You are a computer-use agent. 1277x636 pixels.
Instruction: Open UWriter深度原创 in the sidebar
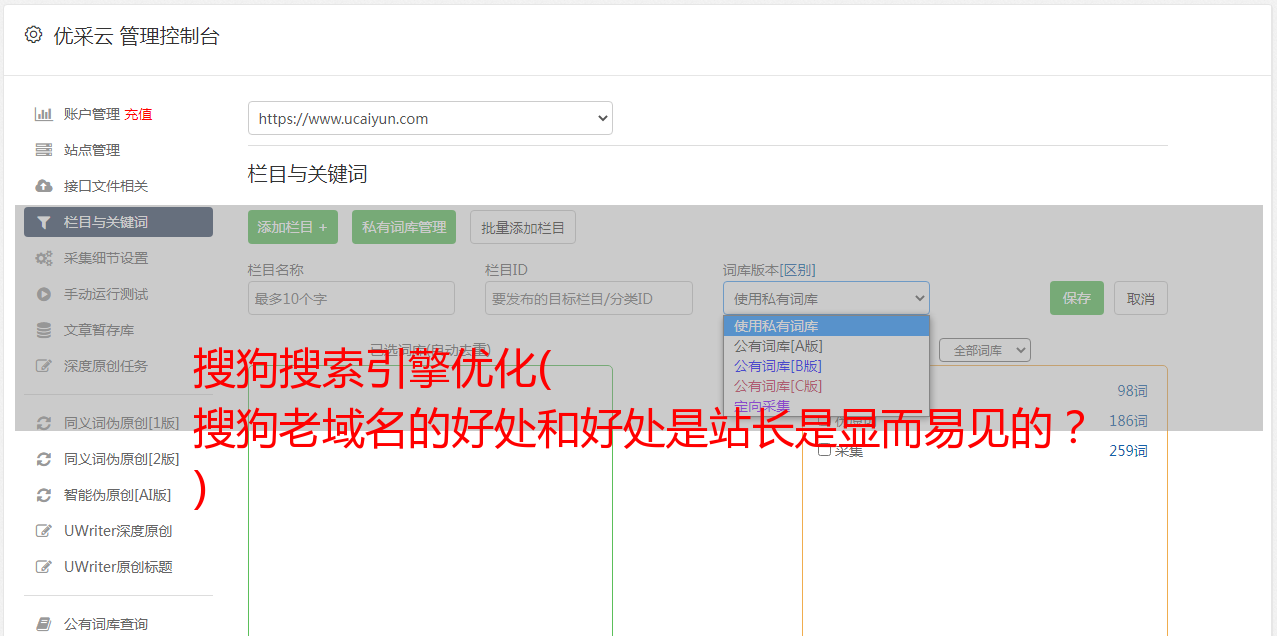[118, 531]
